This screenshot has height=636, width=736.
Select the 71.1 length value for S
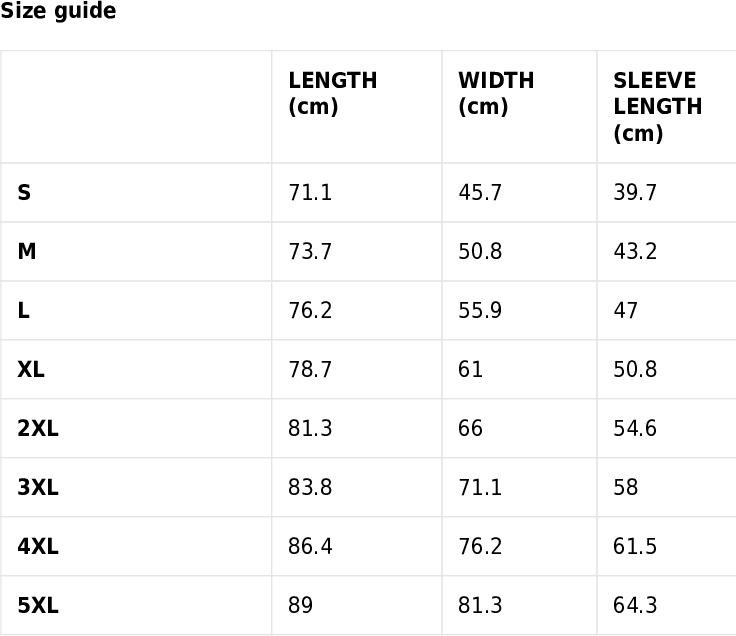(310, 192)
